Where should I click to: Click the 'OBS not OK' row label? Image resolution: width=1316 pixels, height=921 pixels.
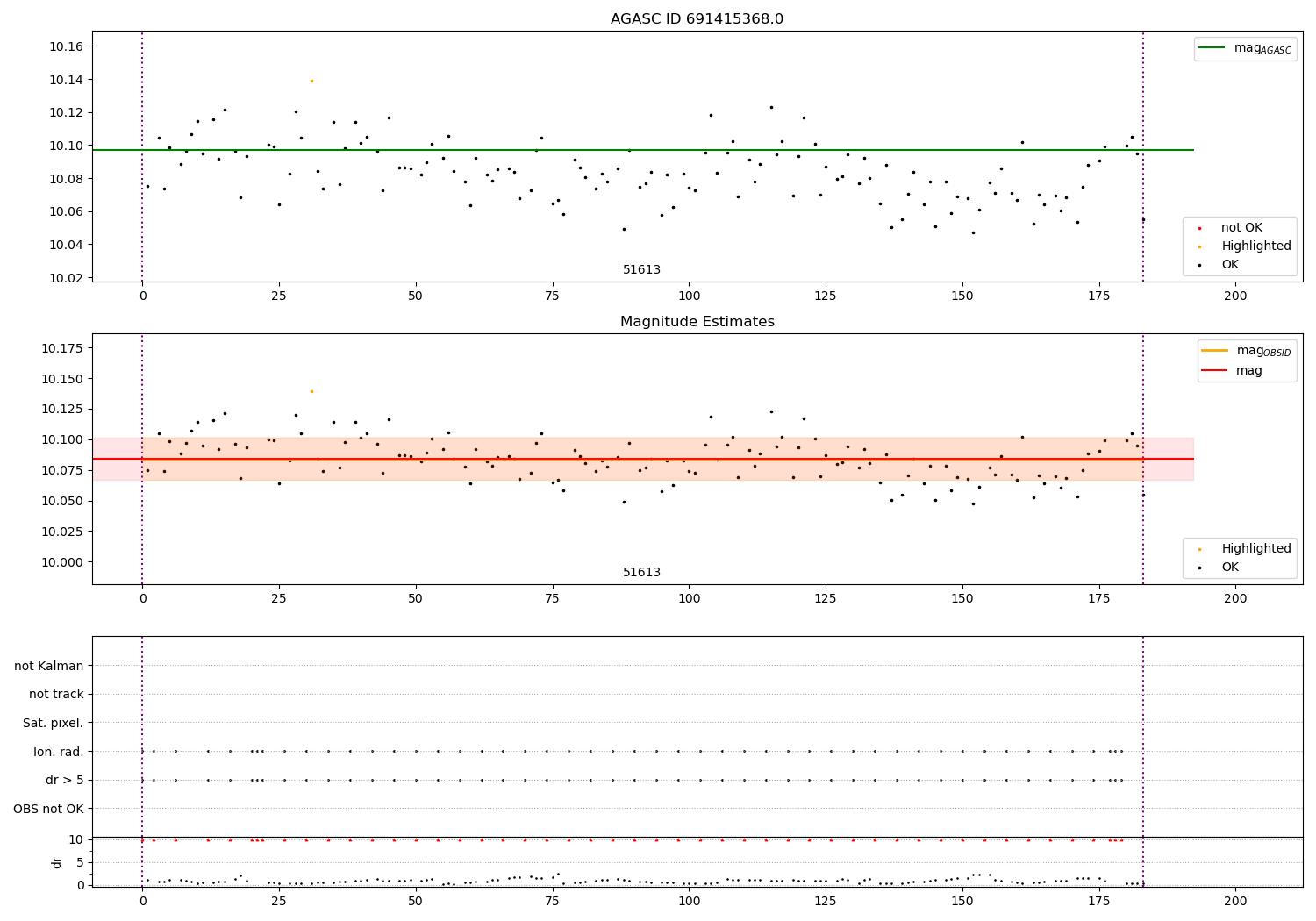click(x=49, y=809)
